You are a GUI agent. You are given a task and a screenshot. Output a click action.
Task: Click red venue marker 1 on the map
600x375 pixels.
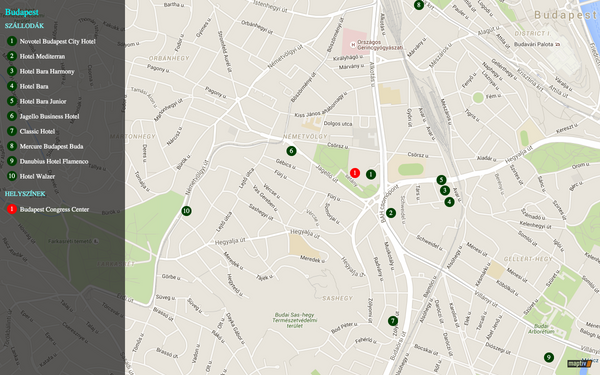355,173
